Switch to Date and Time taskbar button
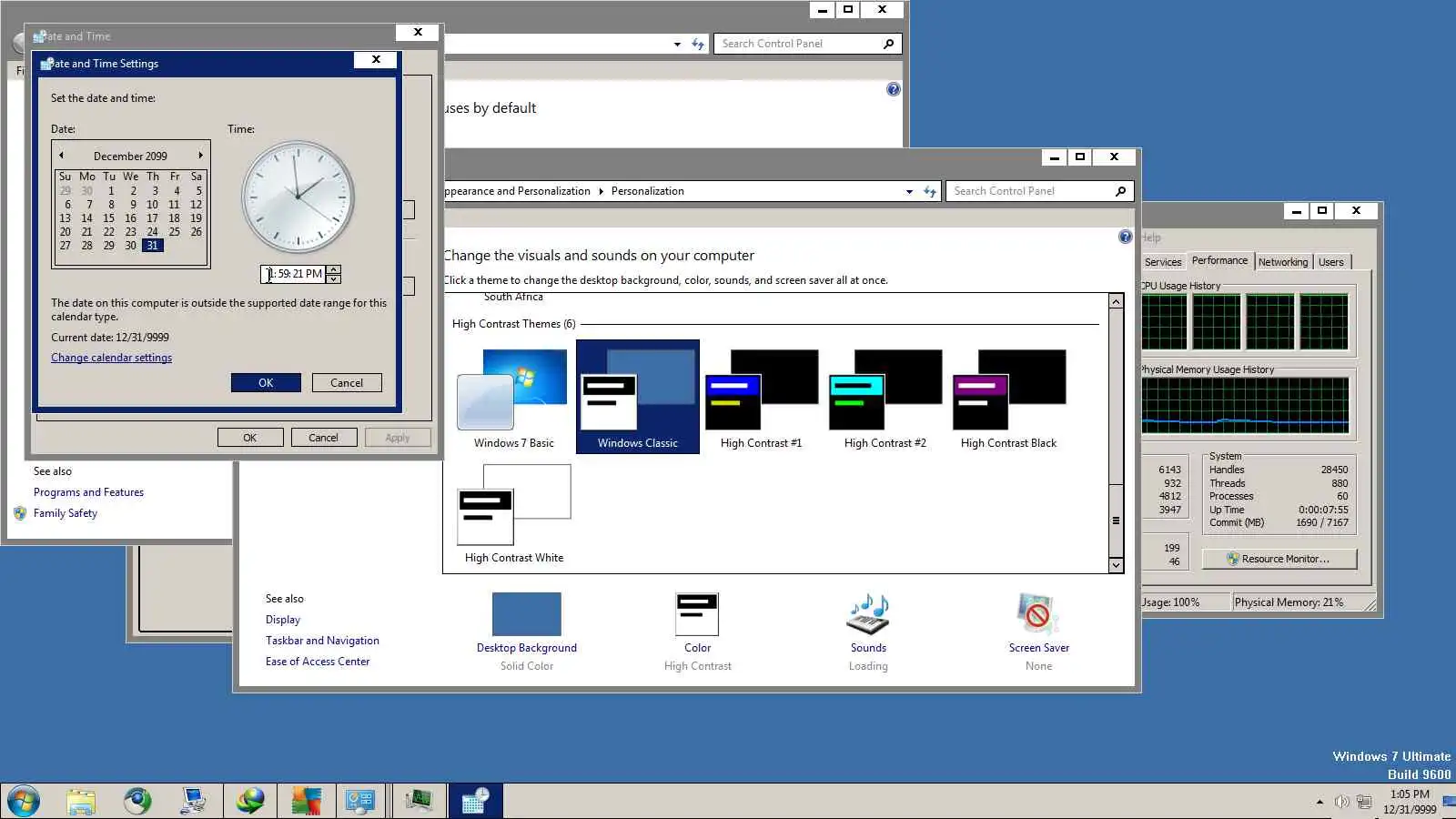 point(476,802)
